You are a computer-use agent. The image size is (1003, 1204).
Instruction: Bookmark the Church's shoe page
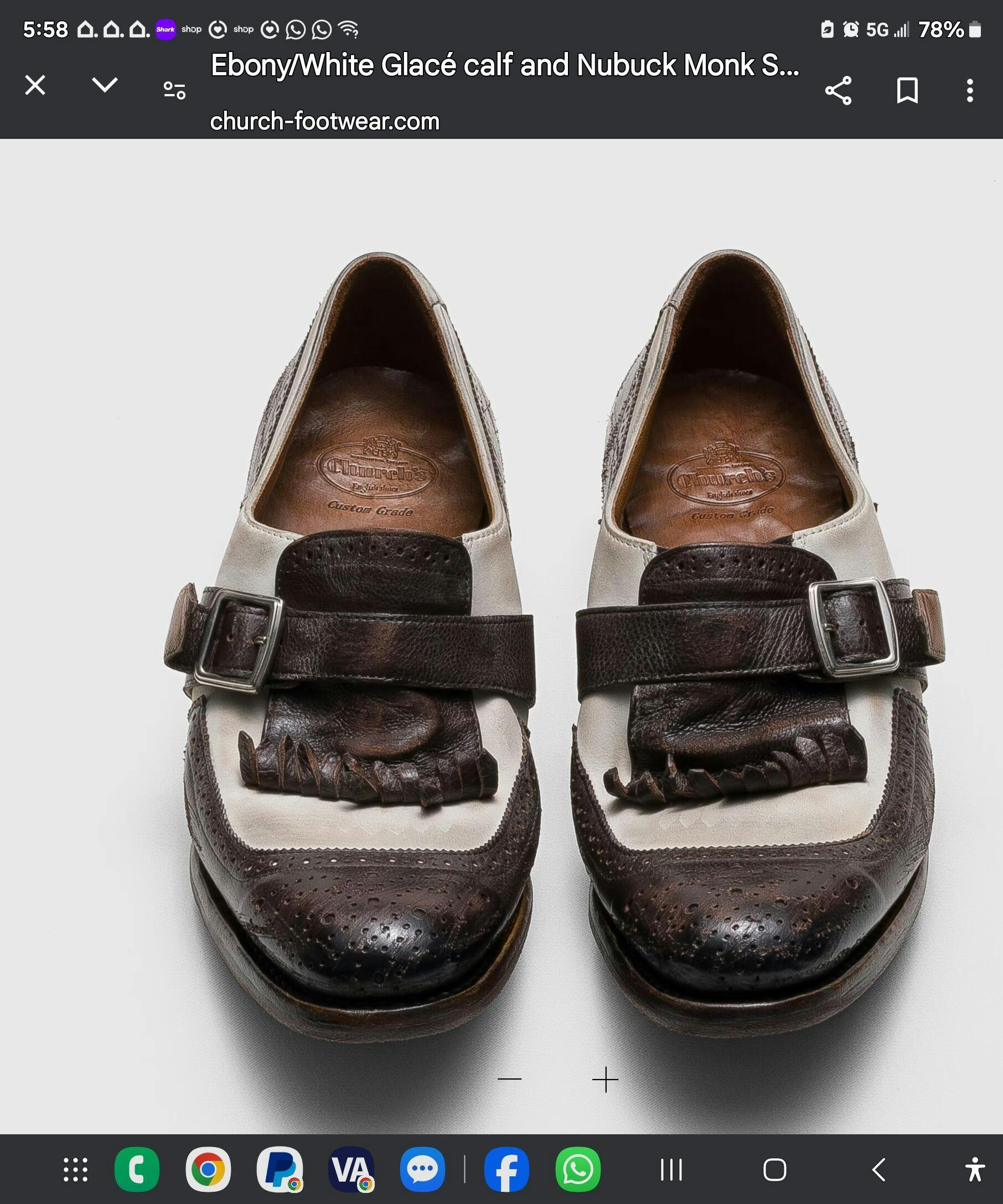(x=907, y=91)
